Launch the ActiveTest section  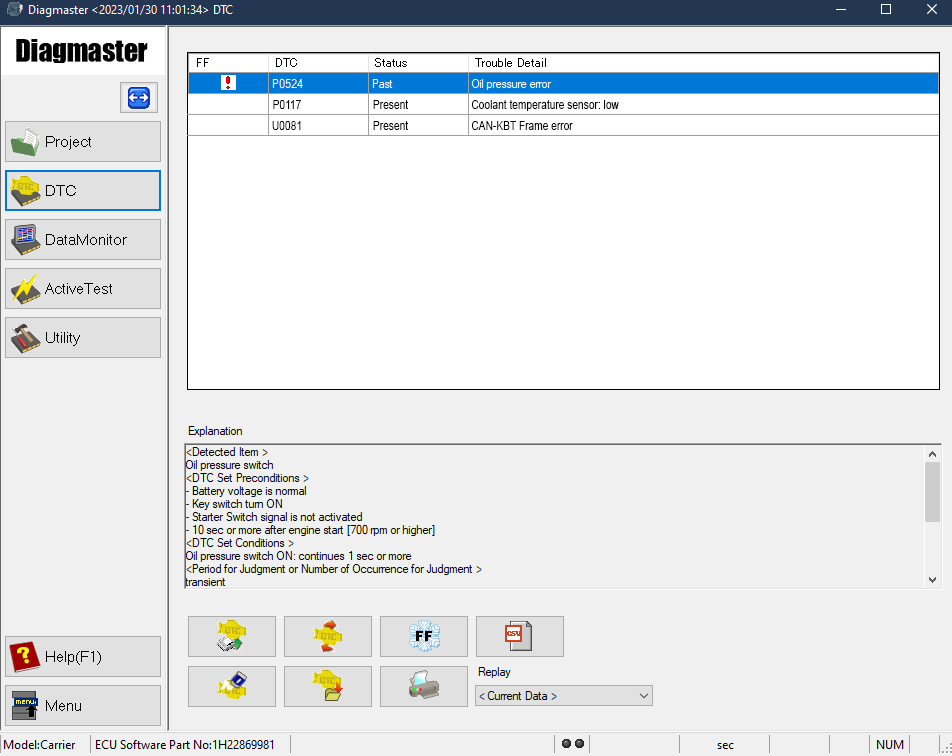coord(83,288)
